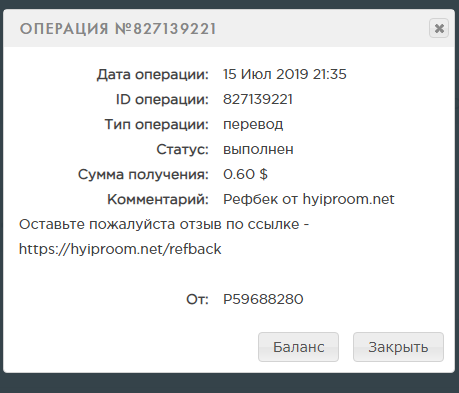Click the operation type value перевод
This screenshot has width=459, height=393.
253,125
